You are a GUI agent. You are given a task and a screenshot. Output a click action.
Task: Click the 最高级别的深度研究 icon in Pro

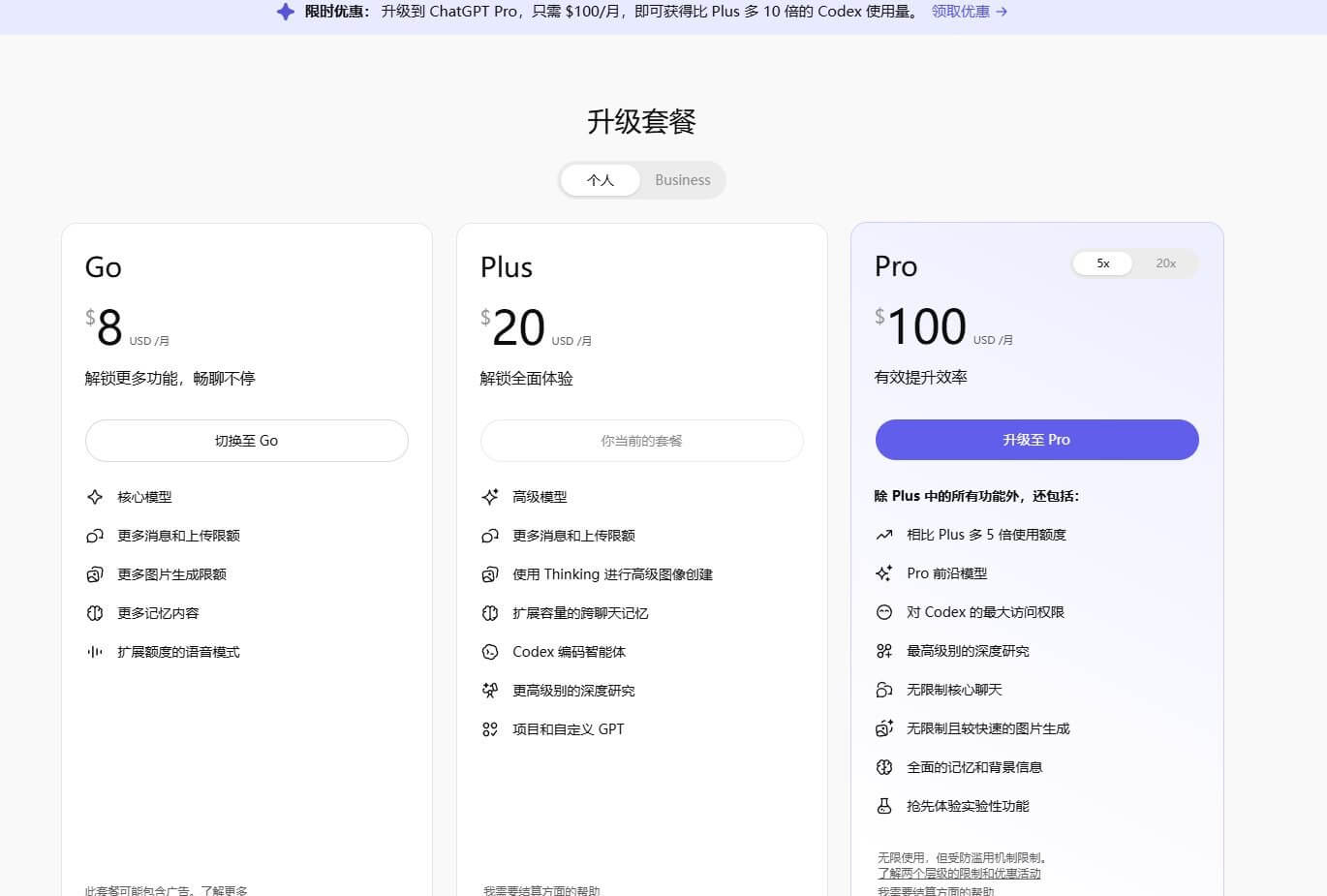[x=884, y=651]
